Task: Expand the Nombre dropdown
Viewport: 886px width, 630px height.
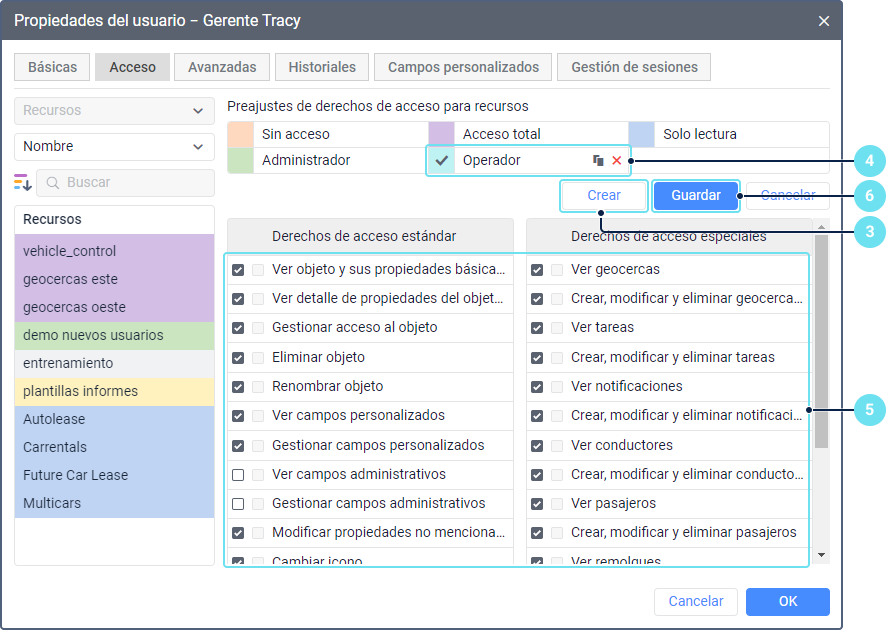Action: (114, 147)
